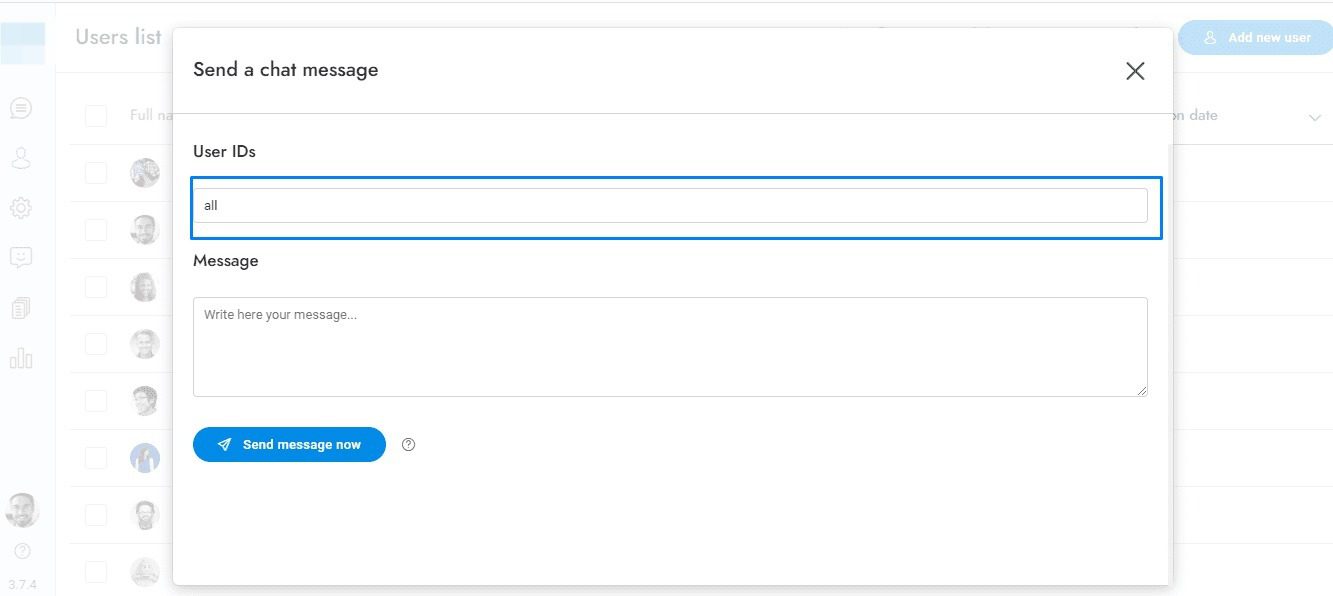
Task: Open the Chatbot smiley-face sidebar icon
Action: pyautogui.click(x=20, y=258)
